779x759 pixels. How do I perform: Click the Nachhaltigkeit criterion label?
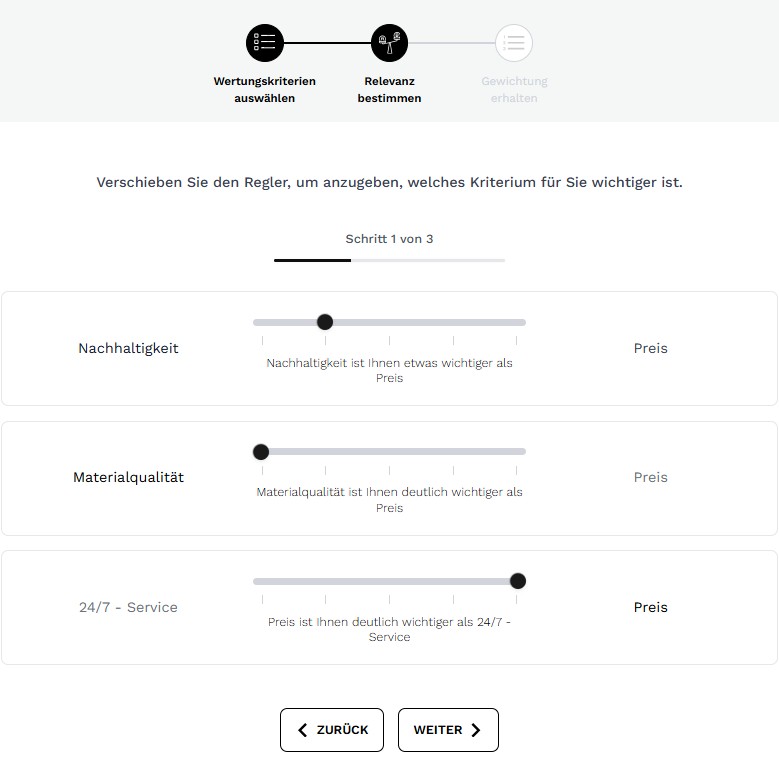[x=128, y=348]
